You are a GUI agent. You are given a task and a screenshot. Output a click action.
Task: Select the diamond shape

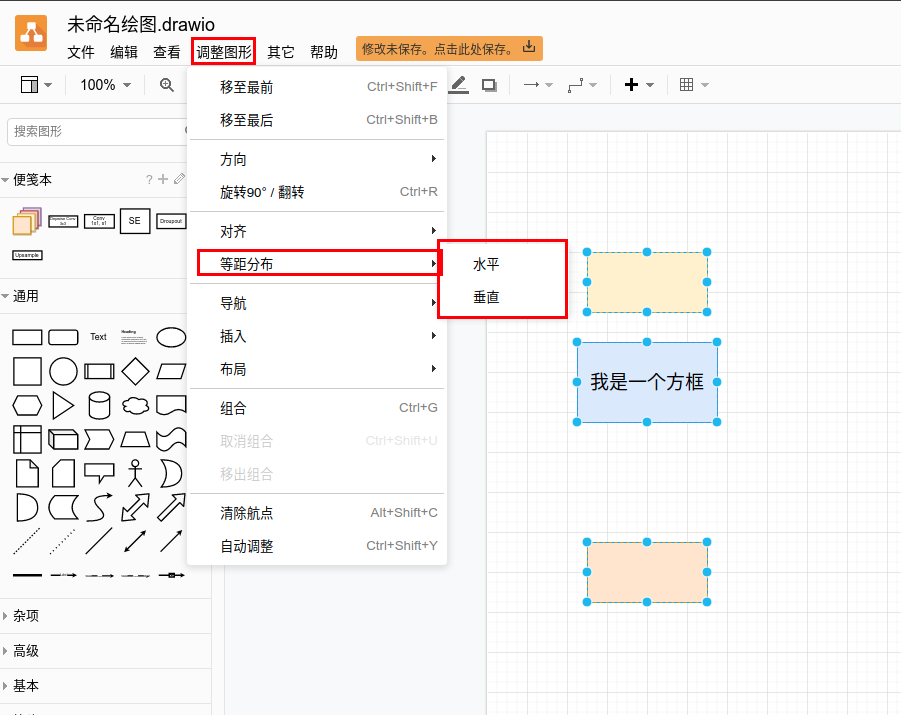click(136, 371)
